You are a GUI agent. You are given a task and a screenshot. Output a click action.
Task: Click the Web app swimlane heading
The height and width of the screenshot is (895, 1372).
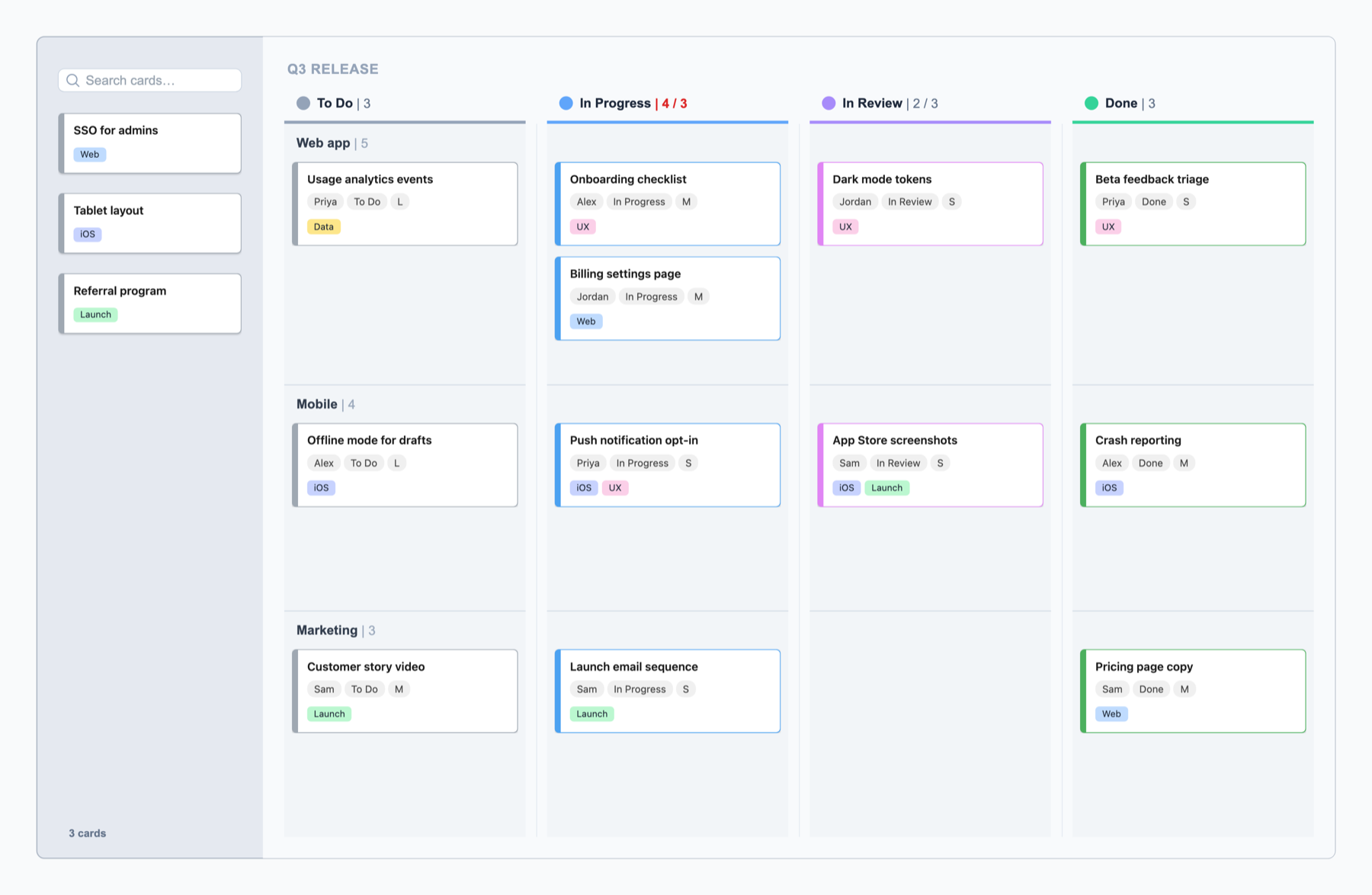tap(332, 143)
